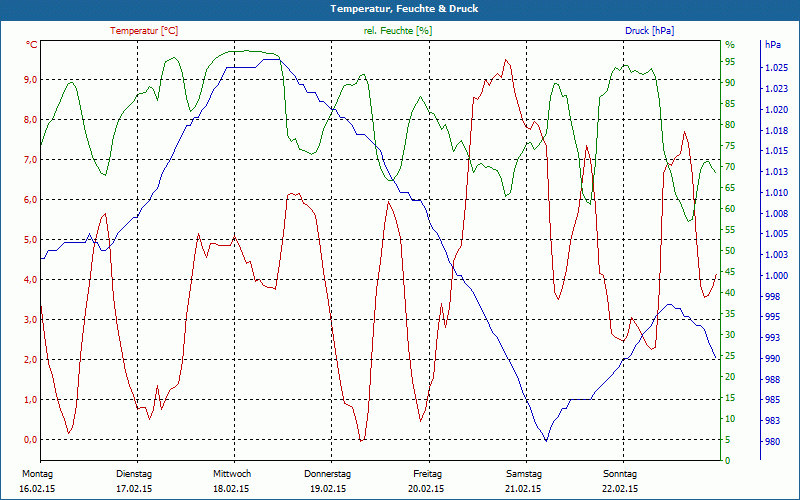Click the blue "985" pressure axis tick
This screenshot has height=500, width=800.
[x=772, y=400]
